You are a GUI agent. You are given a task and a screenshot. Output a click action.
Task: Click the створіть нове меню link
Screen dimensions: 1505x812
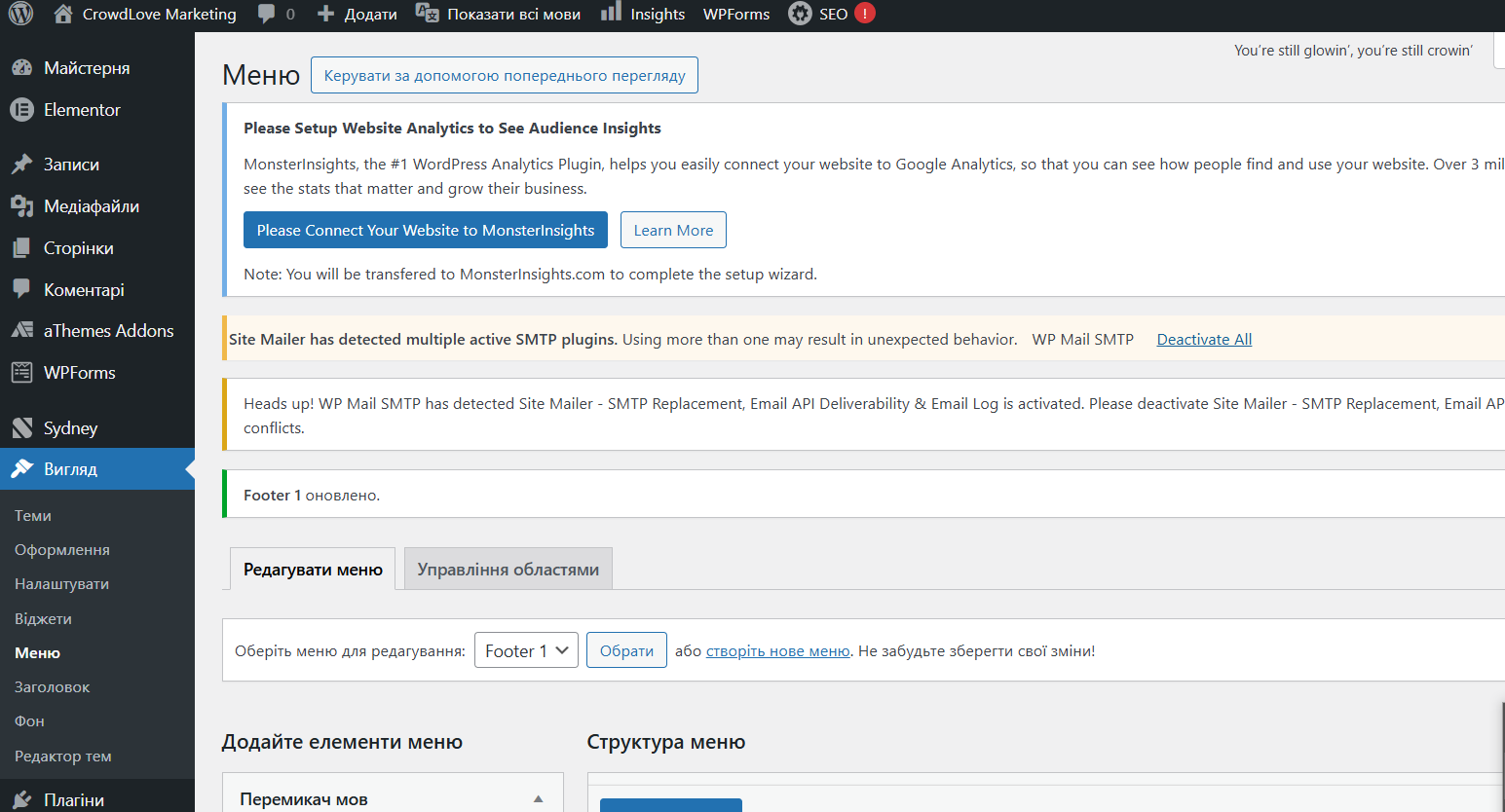point(777,651)
